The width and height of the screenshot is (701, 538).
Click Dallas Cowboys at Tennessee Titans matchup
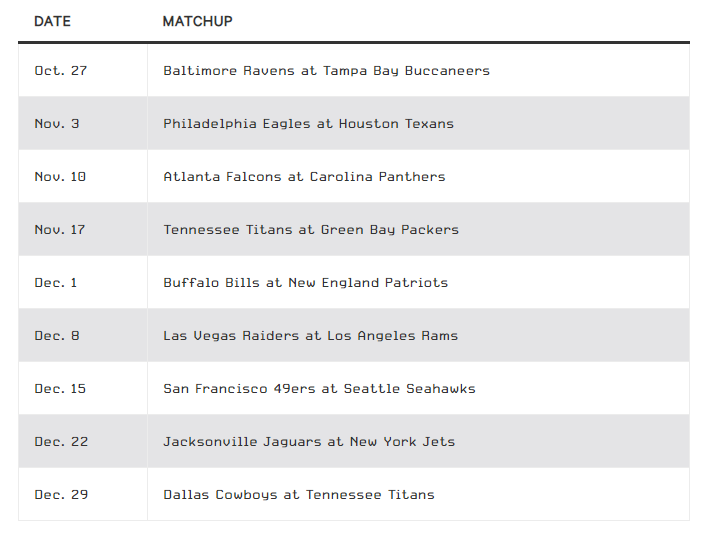(x=299, y=495)
